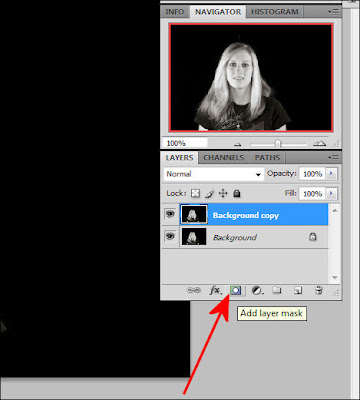Click the 'Opacity:' label

click(281, 173)
